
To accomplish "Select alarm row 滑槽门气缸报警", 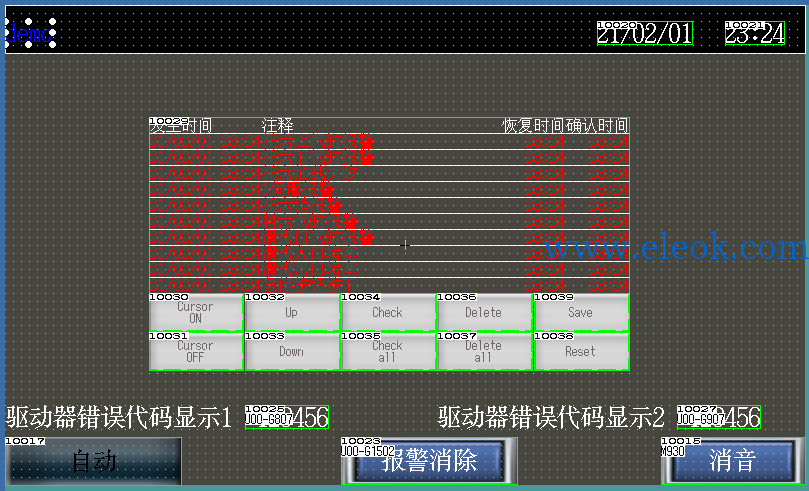I will 390,238.
